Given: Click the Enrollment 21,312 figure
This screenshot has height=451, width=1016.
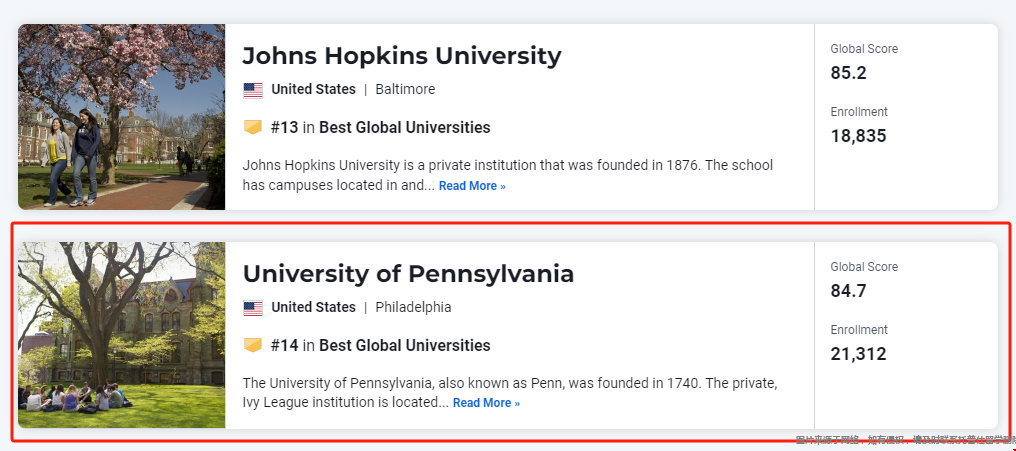Looking at the screenshot, I should pos(858,354).
